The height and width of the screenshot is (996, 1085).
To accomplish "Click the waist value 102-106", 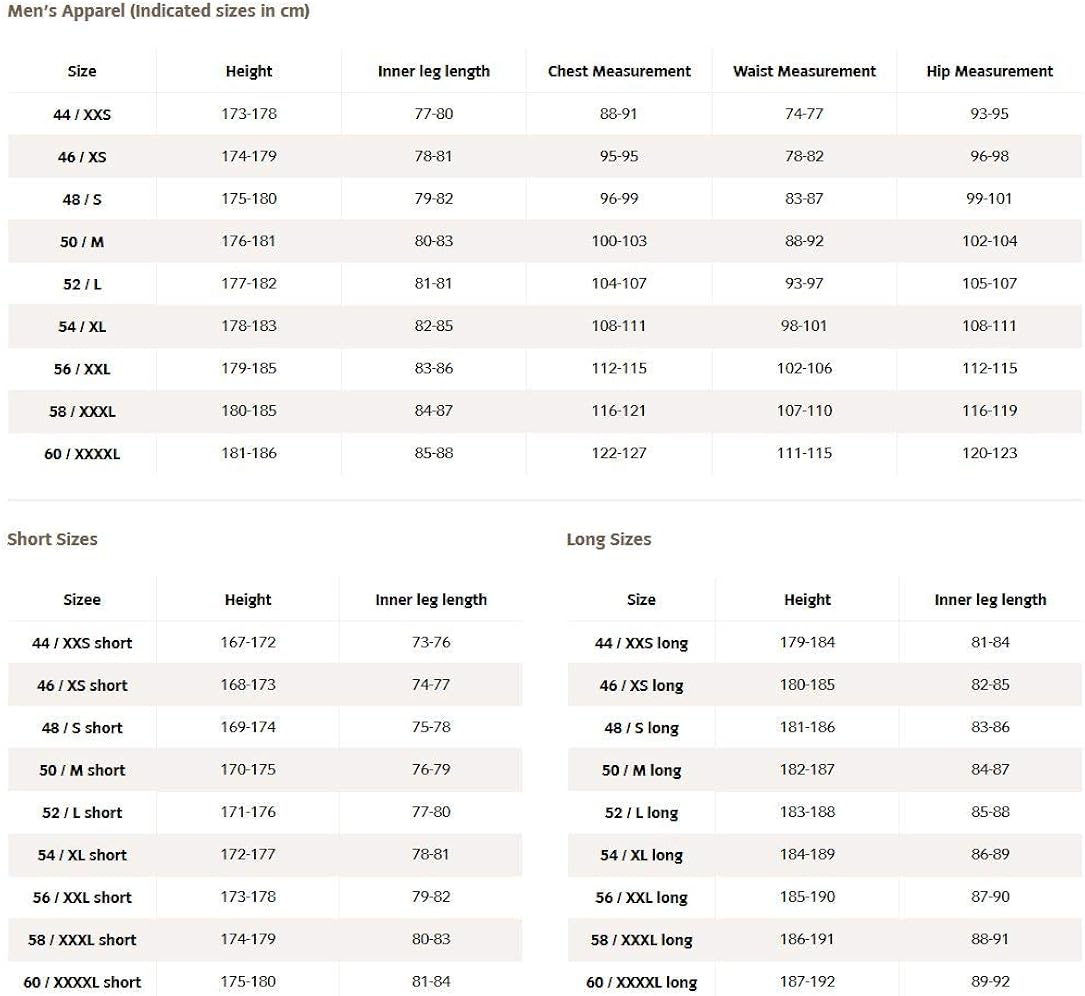I will click(804, 368).
